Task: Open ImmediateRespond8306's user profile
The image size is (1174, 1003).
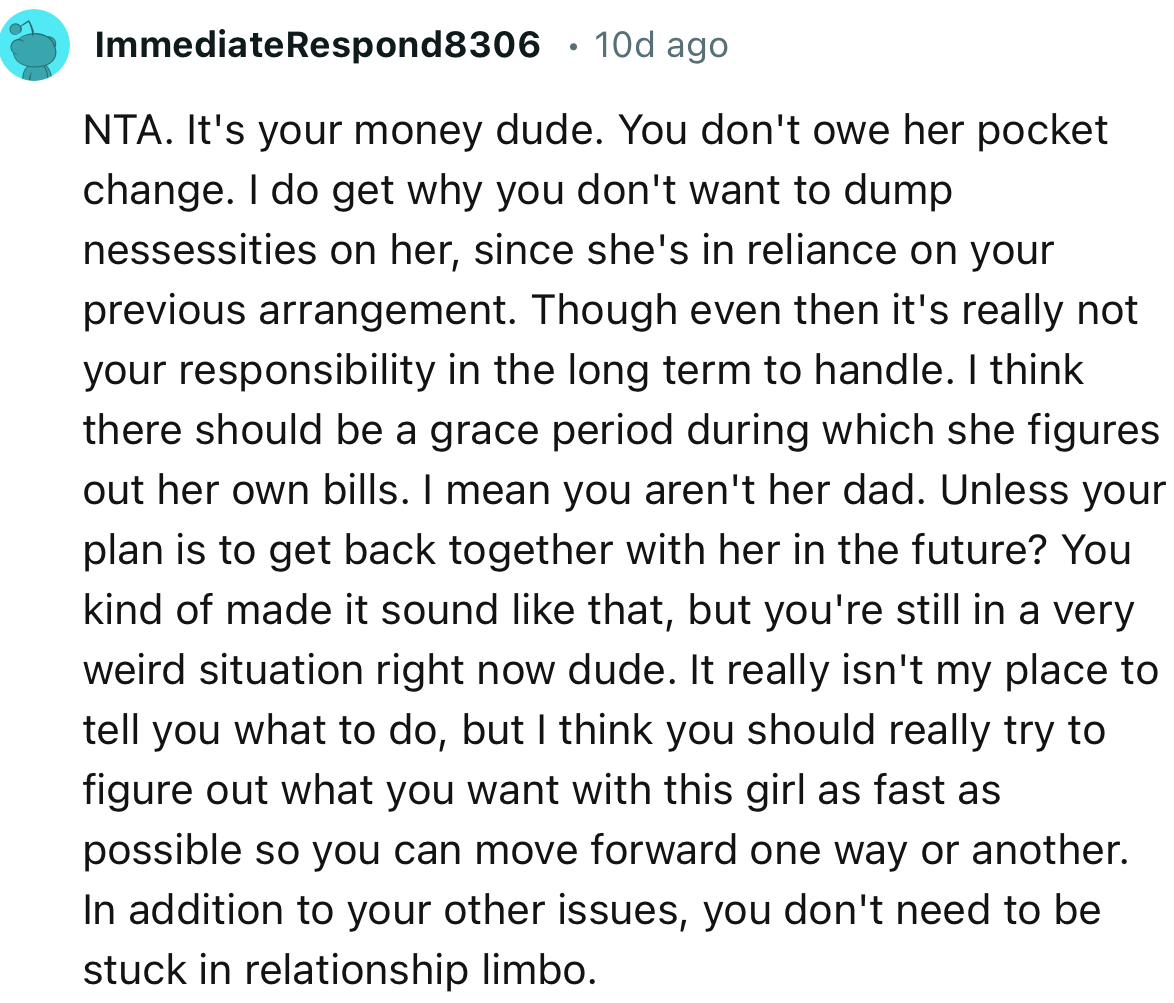Action: pos(317,45)
